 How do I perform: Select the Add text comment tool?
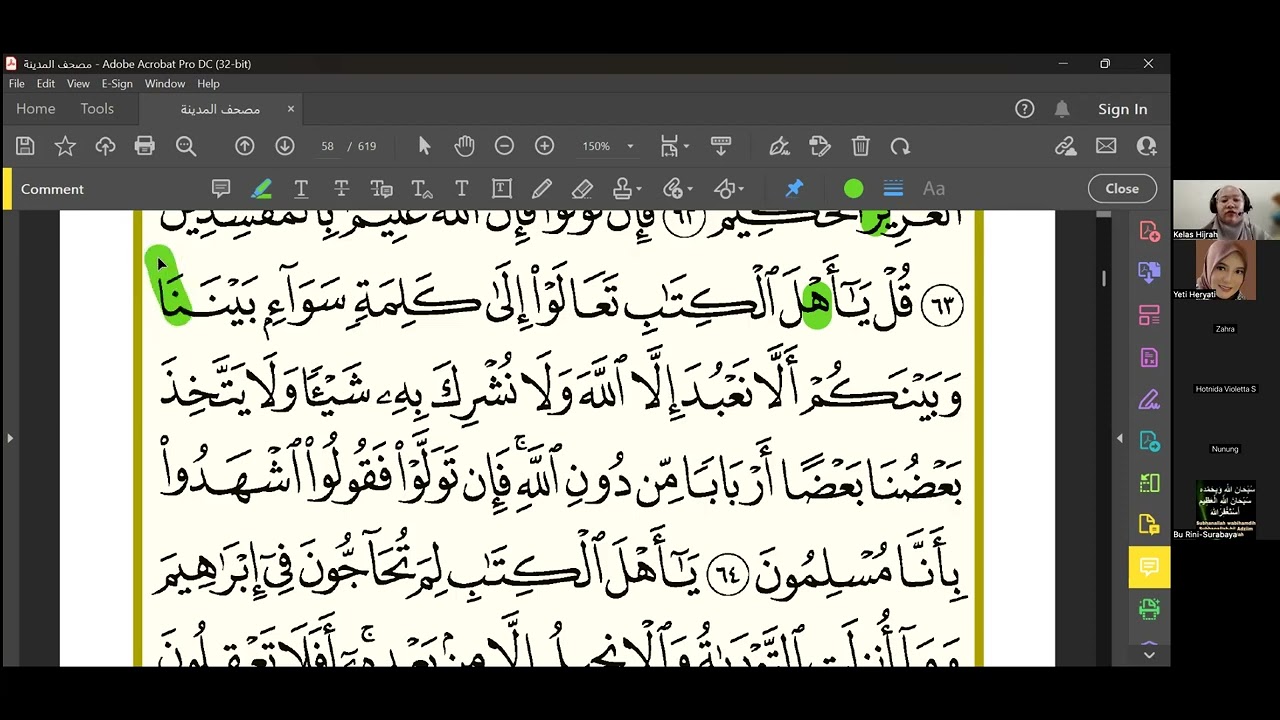pyautogui.click(x=461, y=188)
